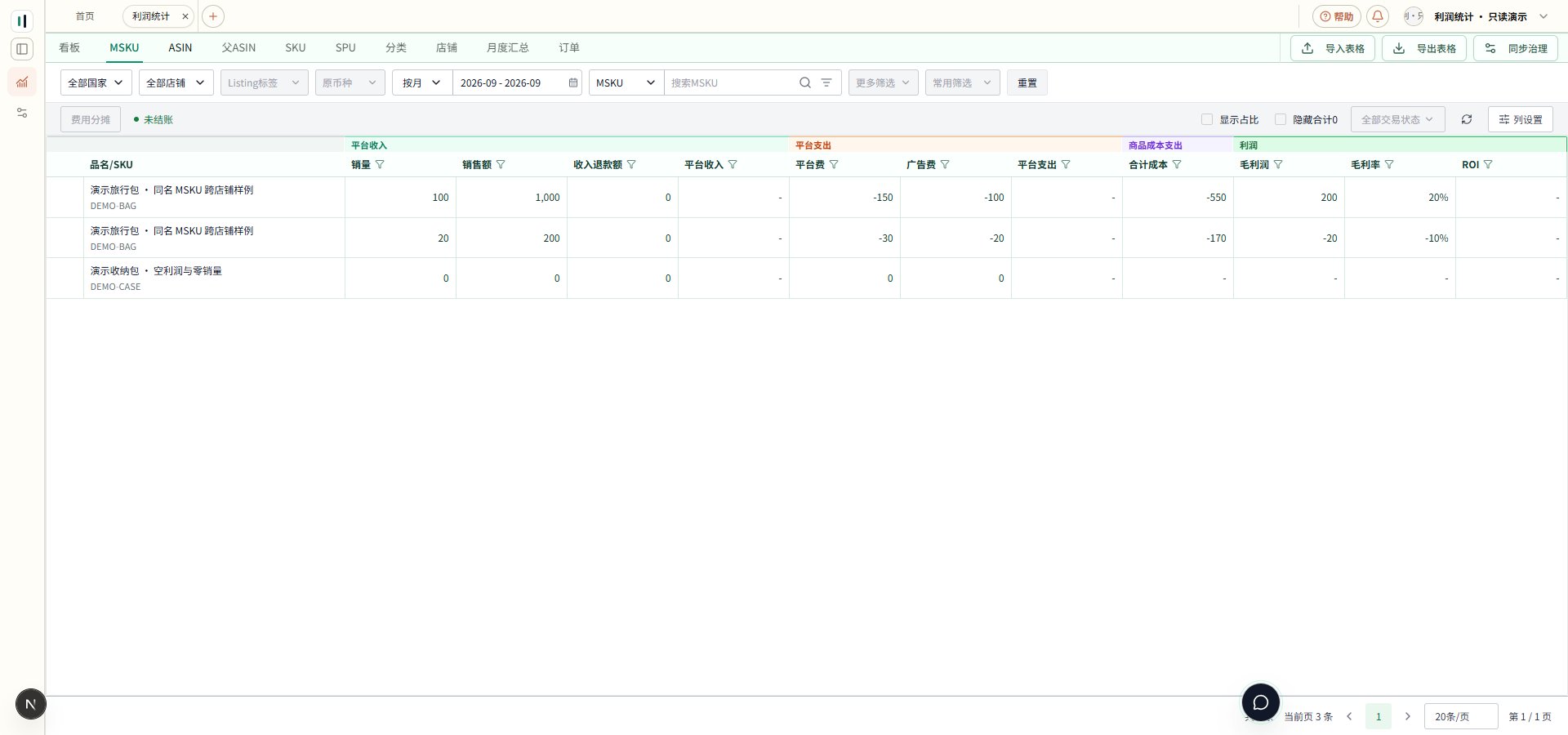Viewport: 1568px width, 735px height.
Task: Click the filter icon beside 销售额 column
Action: coord(501,164)
